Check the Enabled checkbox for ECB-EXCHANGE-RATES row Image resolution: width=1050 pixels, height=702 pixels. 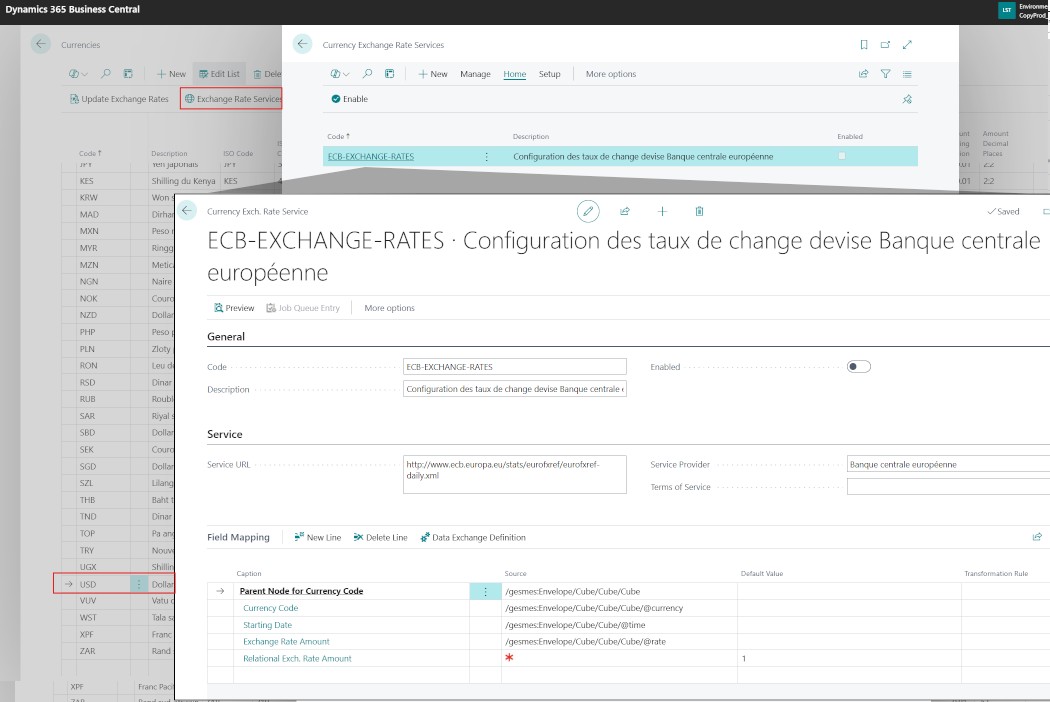(842, 156)
